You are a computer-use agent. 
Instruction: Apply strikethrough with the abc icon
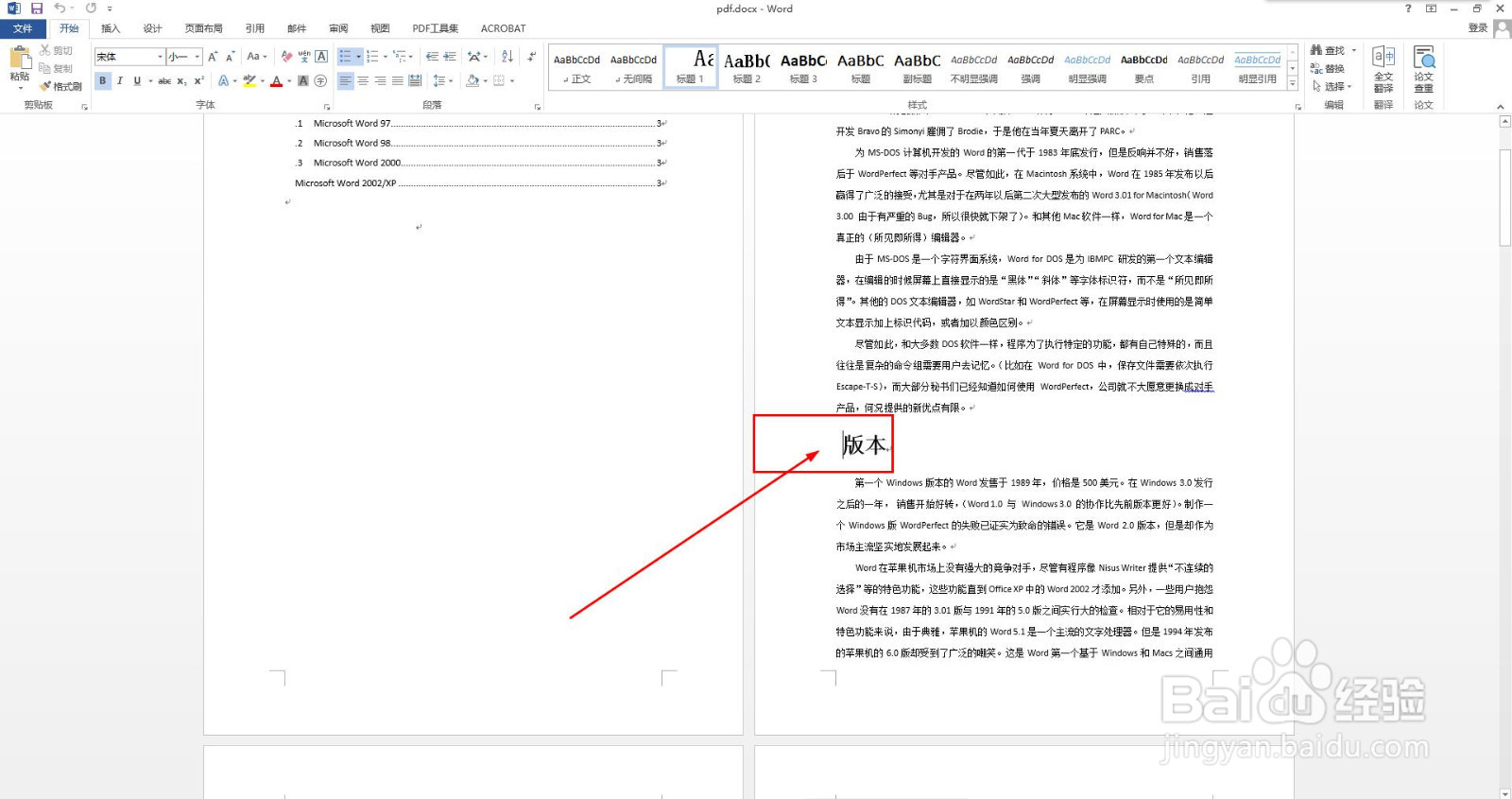pos(164,81)
